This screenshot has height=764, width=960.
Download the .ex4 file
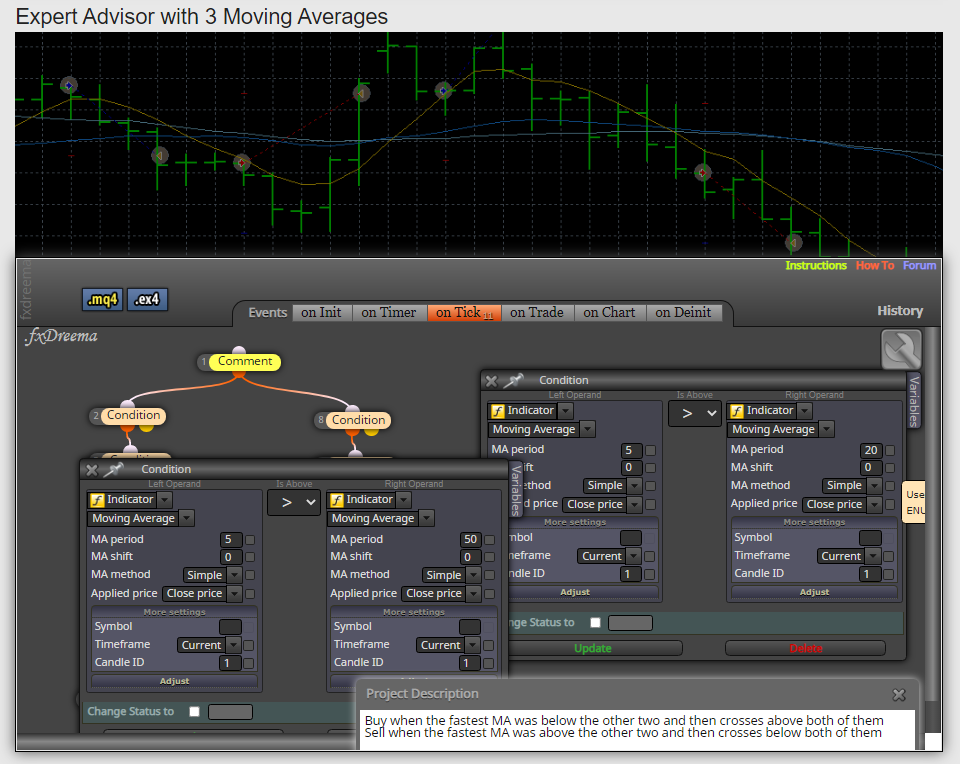[147, 299]
